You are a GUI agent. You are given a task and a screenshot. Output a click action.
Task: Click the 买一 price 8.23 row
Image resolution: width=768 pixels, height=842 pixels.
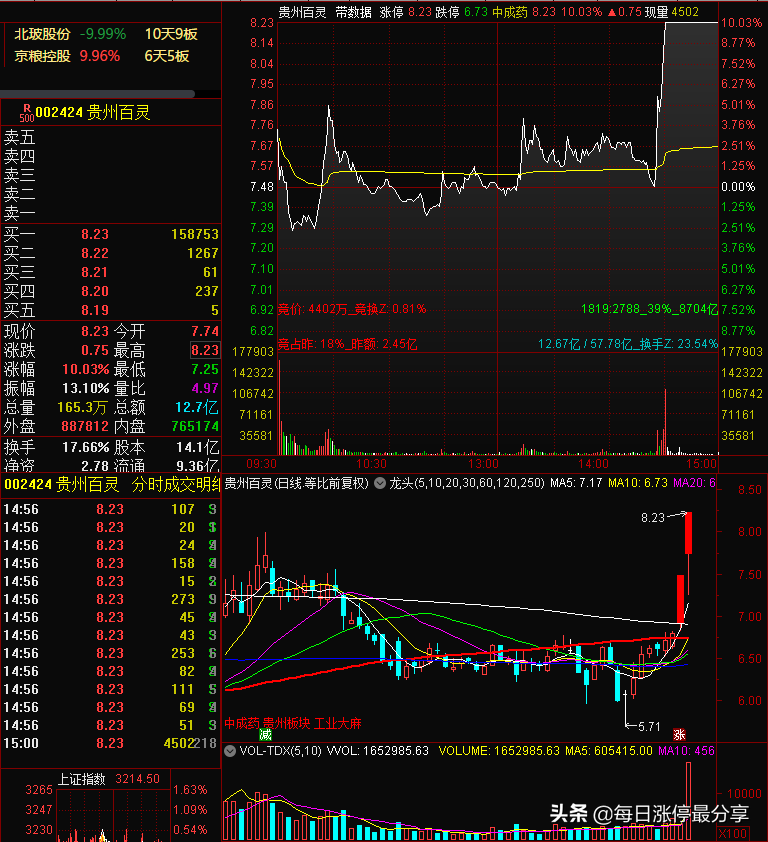111,235
